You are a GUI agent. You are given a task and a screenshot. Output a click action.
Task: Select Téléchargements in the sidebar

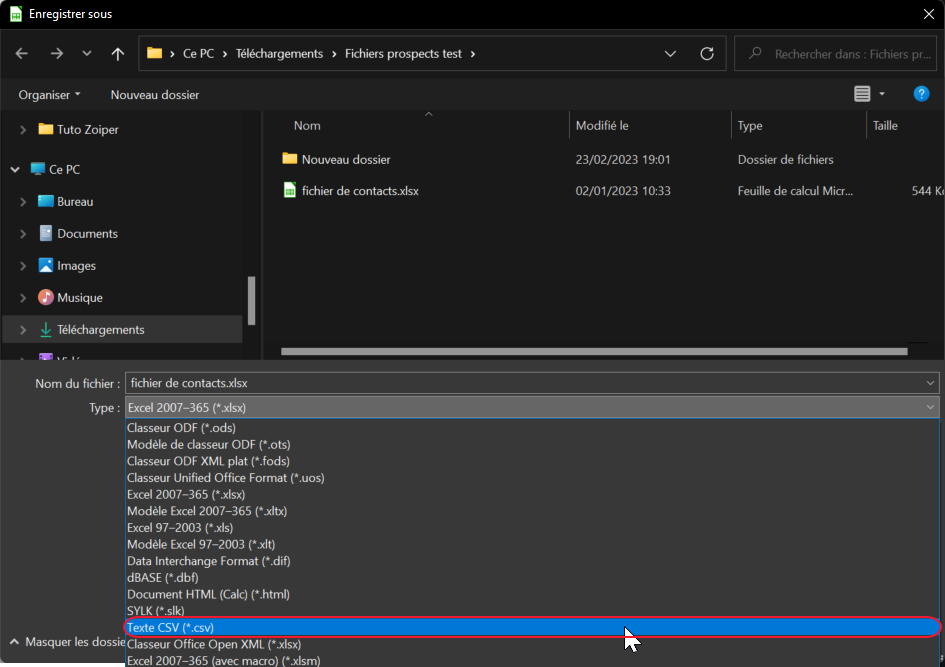(100, 330)
